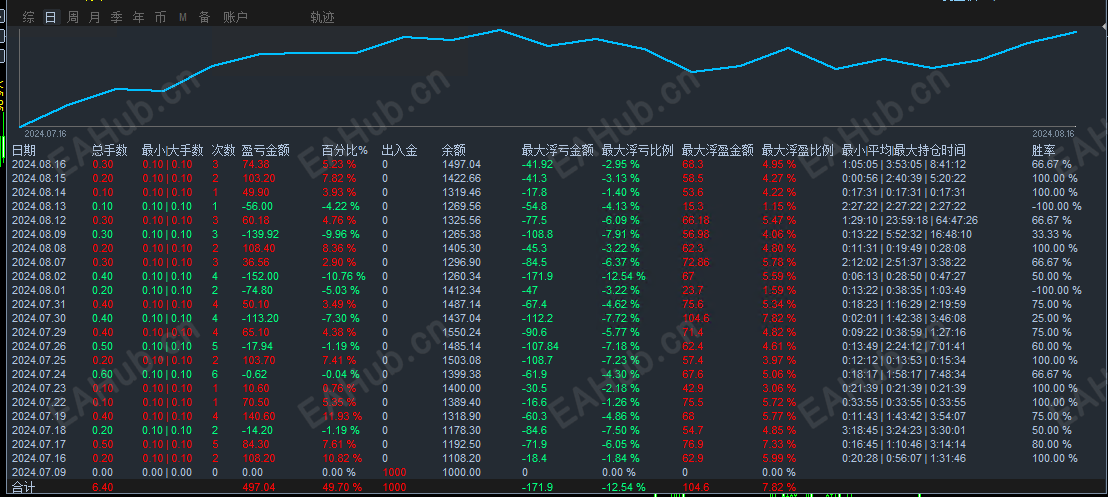This screenshot has height=497, width=1108.
Task: Click the 日期 column header
Action: click(x=24, y=151)
